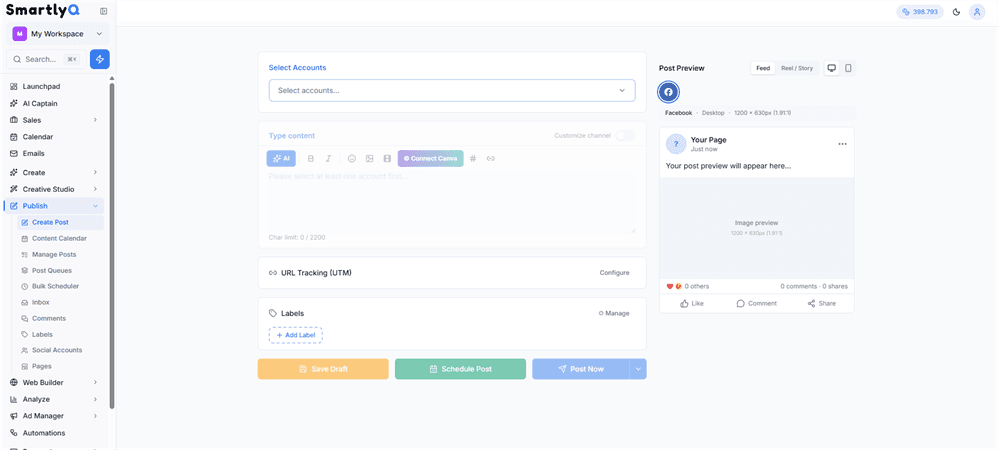Screen dimensions: 998x450
Task: Switch preview to desktop view icon
Action: [831, 68]
